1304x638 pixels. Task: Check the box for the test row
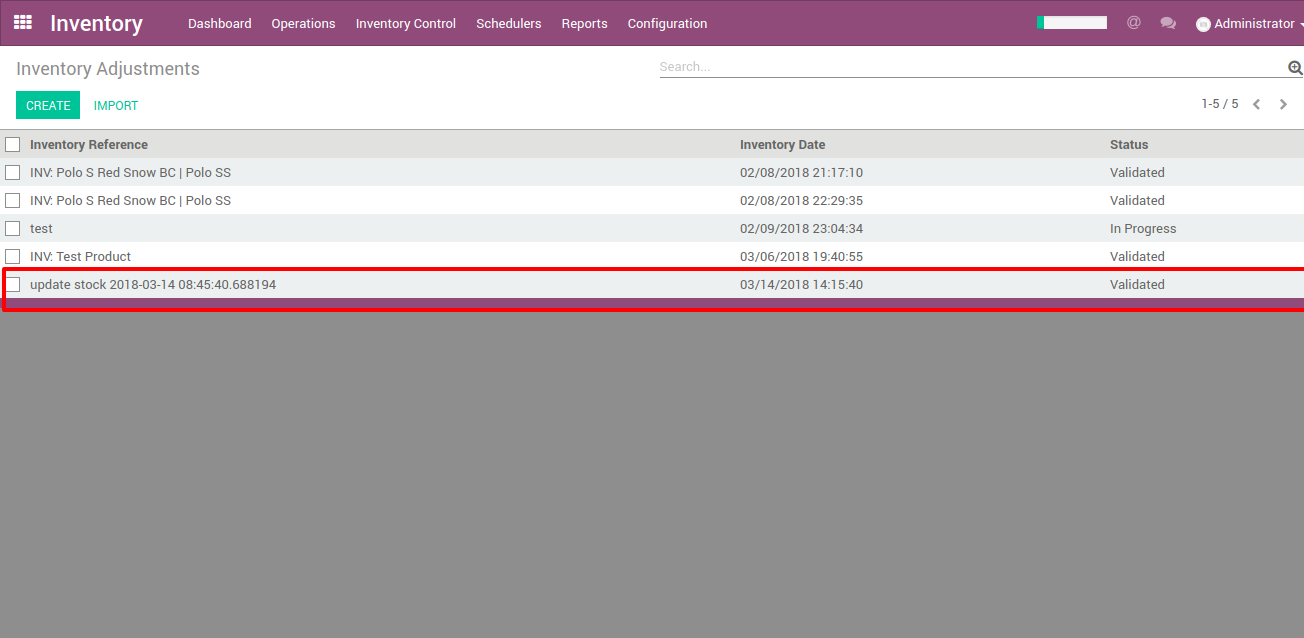[x=13, y=229]
